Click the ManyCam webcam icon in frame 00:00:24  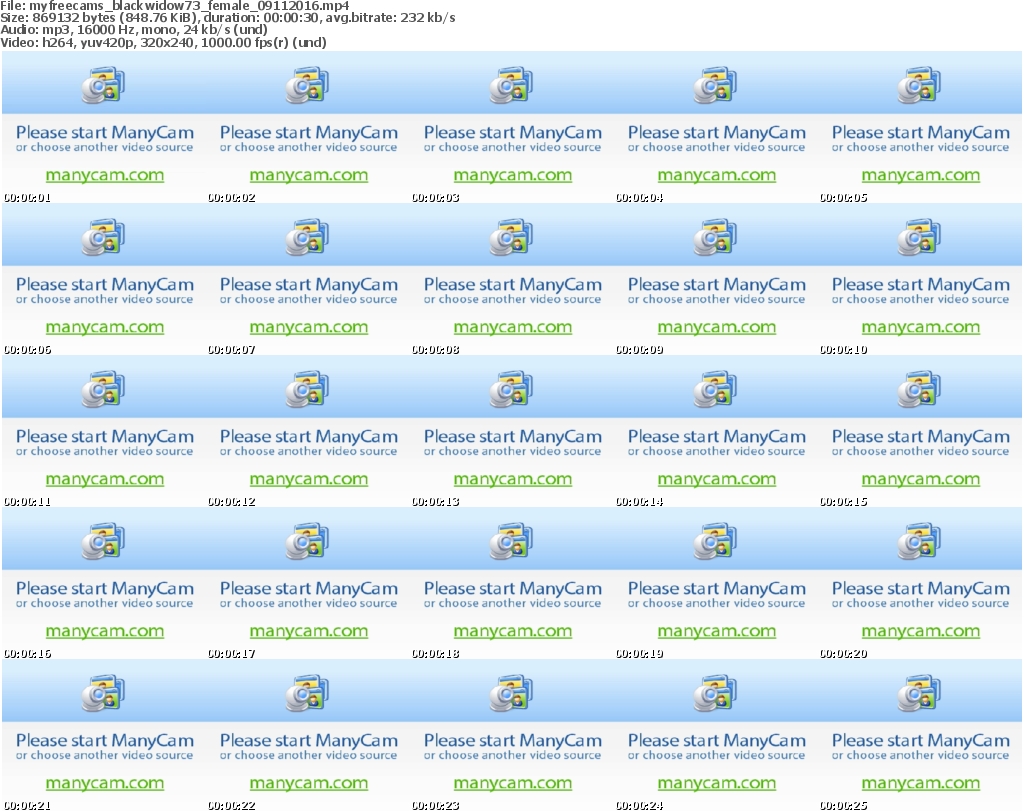[715, 693]
